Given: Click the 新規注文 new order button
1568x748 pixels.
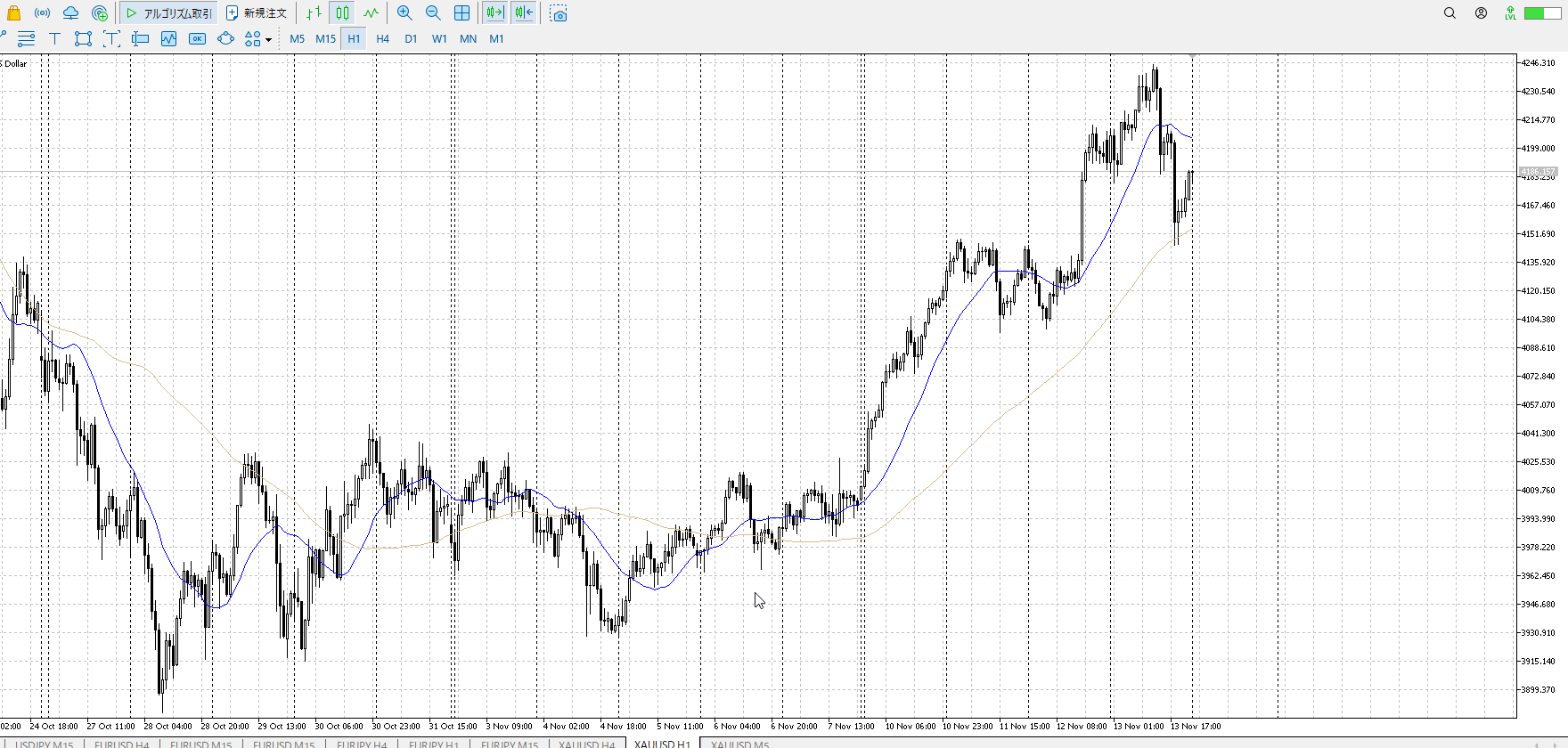Looking at the screenshot, I should (x=257, y=13).
